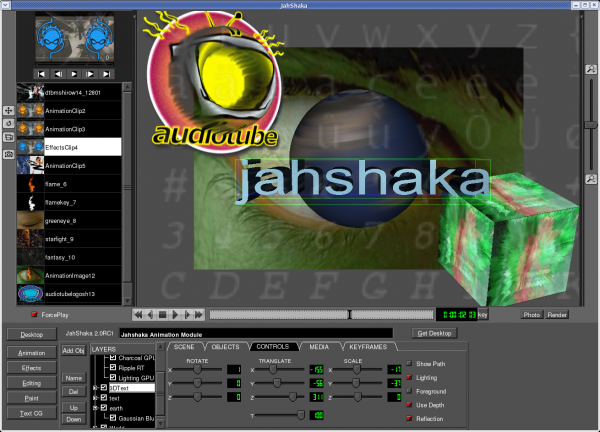Click the Scale Y slider
Viewport: 600px width, 432px height.
tap(358, 383)
